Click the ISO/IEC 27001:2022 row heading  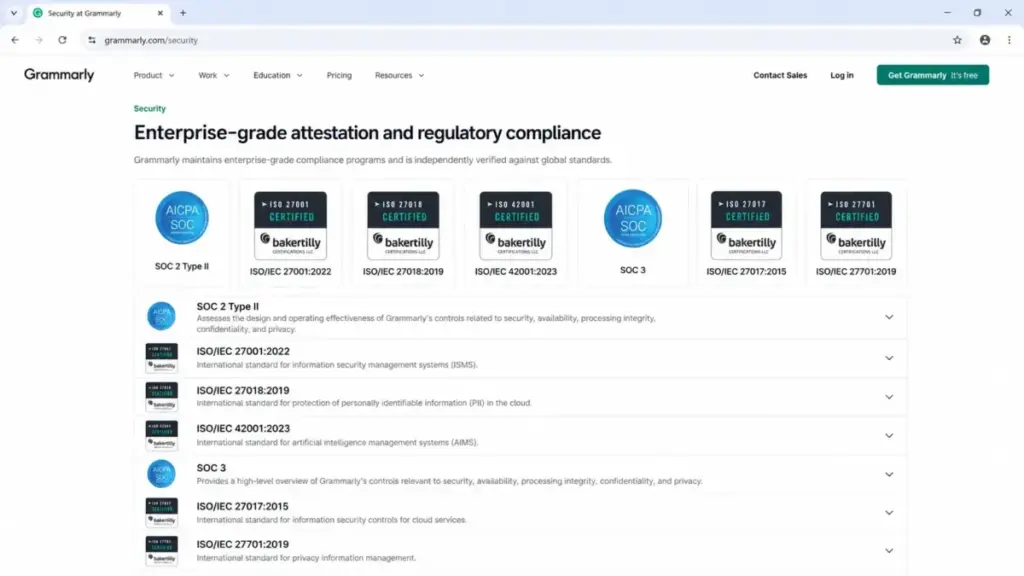[x=243, y=351]
